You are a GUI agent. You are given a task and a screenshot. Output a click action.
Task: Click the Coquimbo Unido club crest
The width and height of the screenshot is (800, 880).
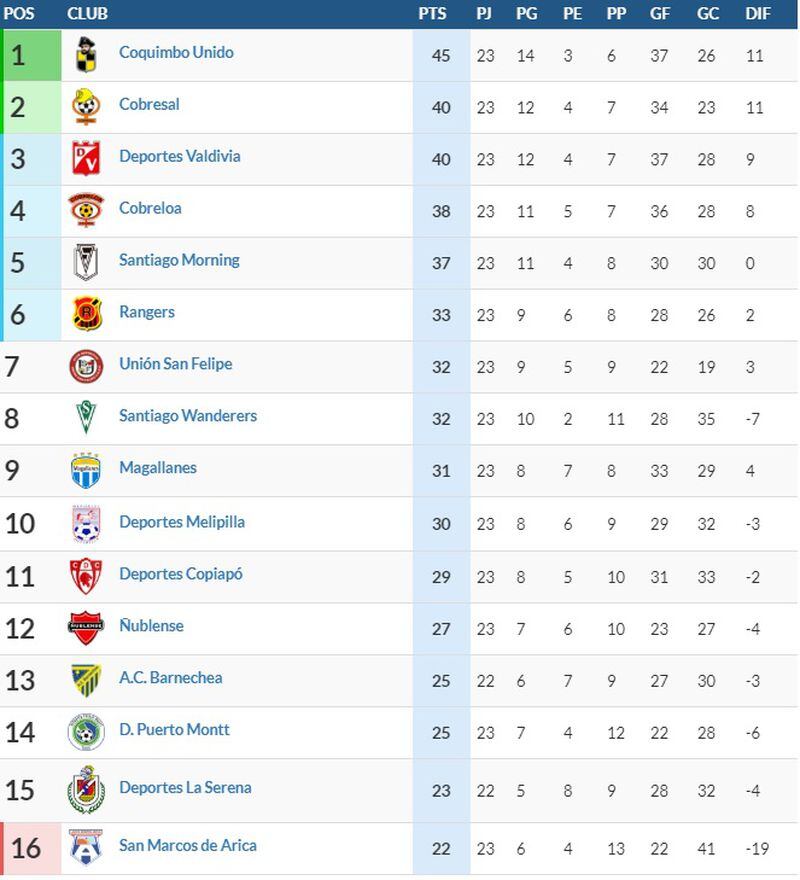(x=86, y=54)
